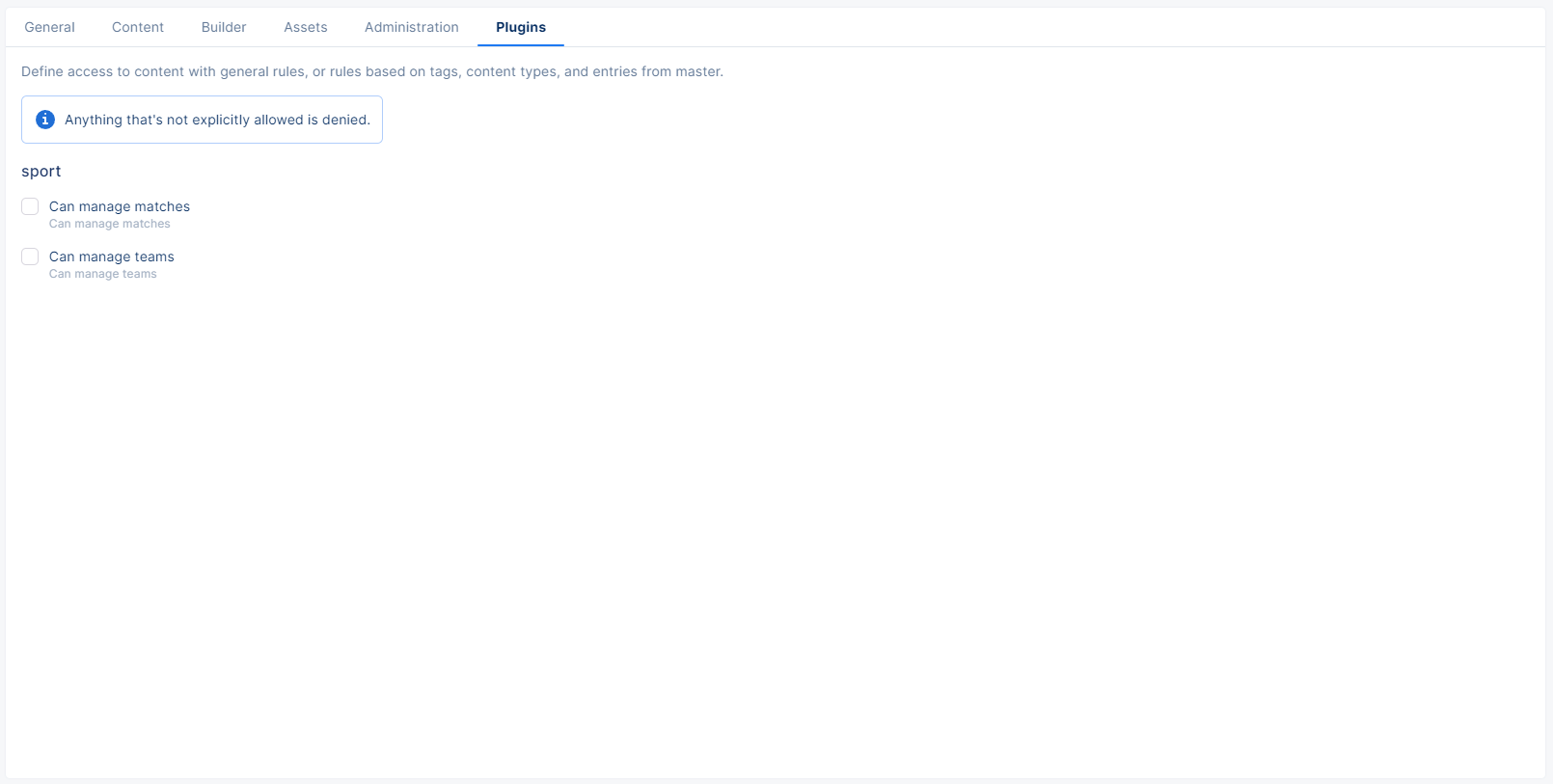Click the 'sport' section heading
This screenshot has width=1553, height=784.
click(x=41, y=171)
